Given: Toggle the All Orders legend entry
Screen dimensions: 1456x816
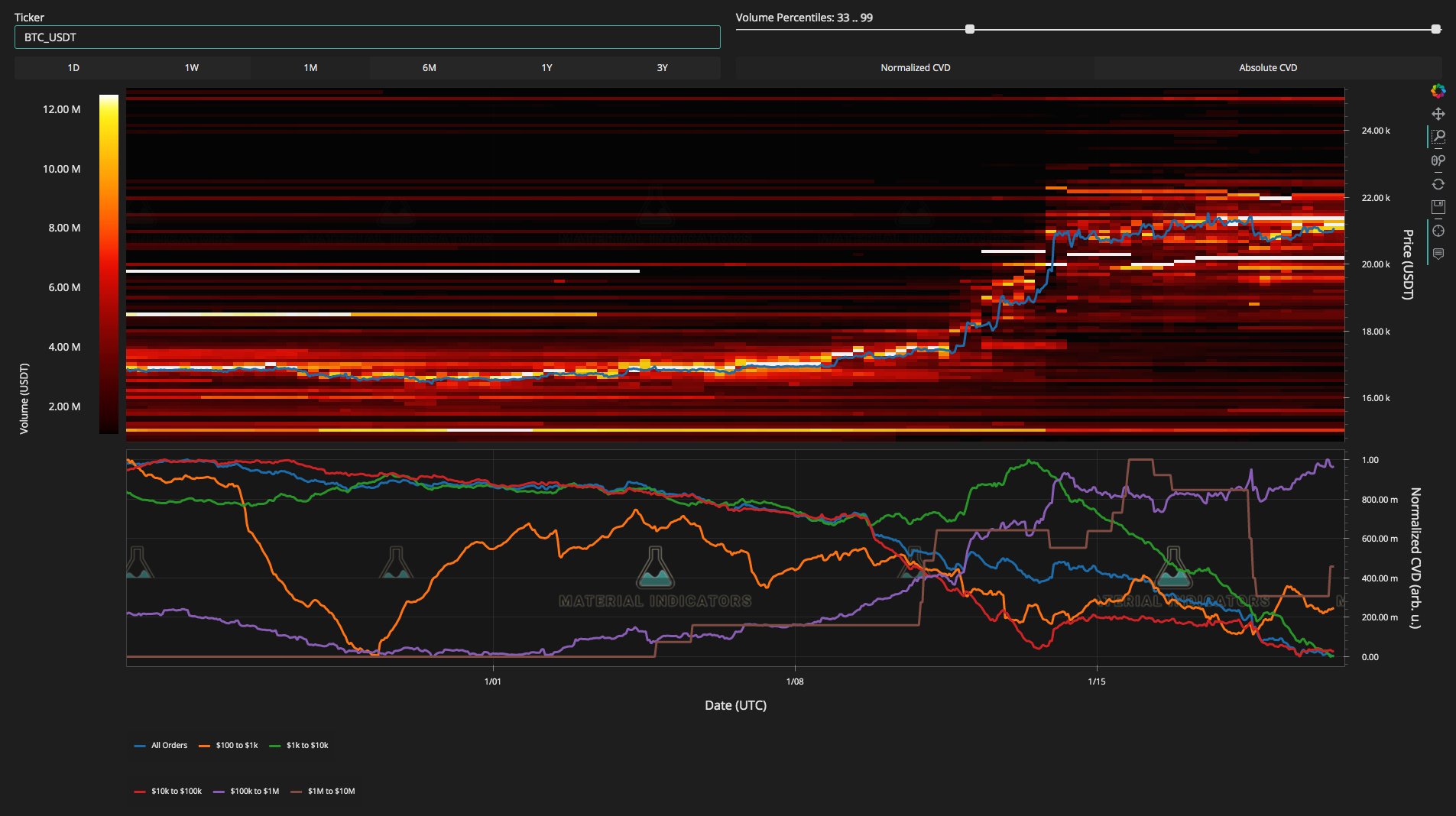Looking at the screenshot, I should point(161,745).
